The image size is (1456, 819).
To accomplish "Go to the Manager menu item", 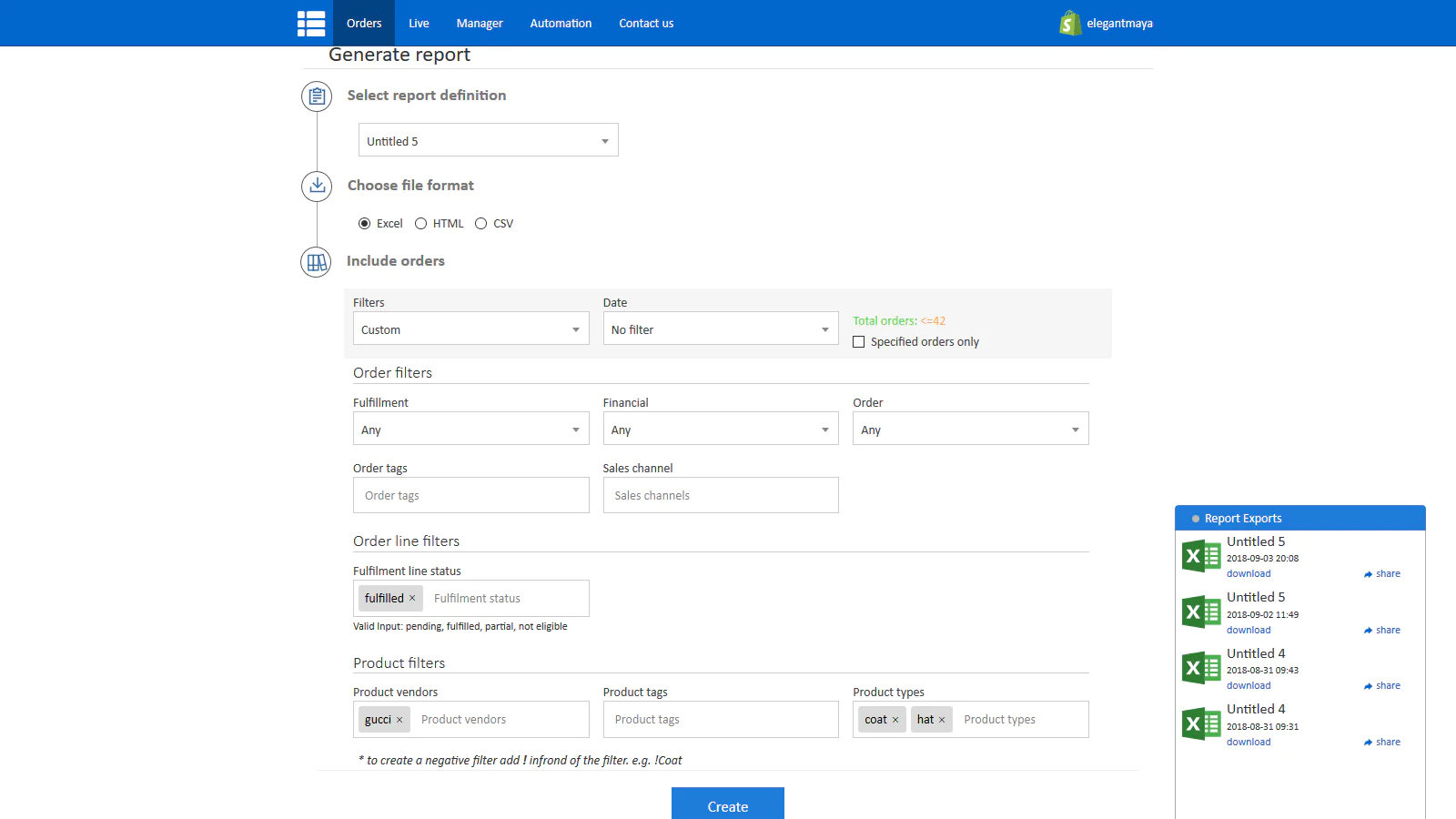I will pos(480,24).
